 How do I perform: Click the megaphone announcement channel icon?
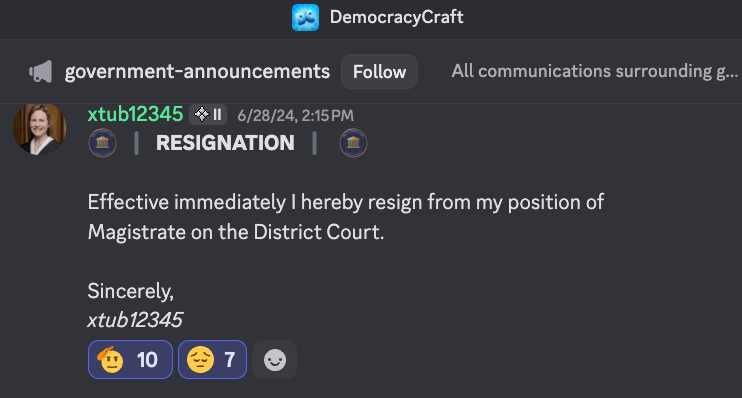[41, 71]
